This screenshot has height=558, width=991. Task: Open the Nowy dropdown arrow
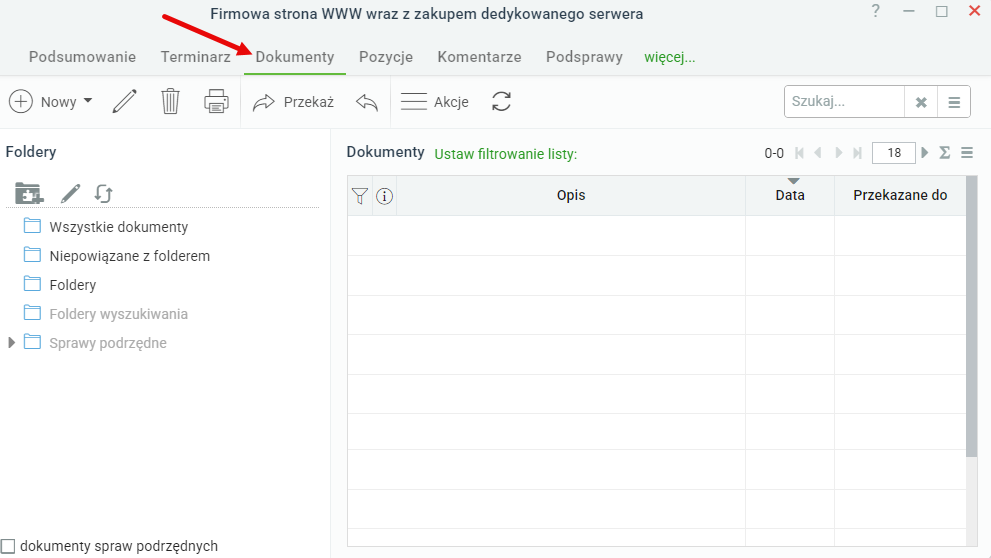[x=88, y=101]
